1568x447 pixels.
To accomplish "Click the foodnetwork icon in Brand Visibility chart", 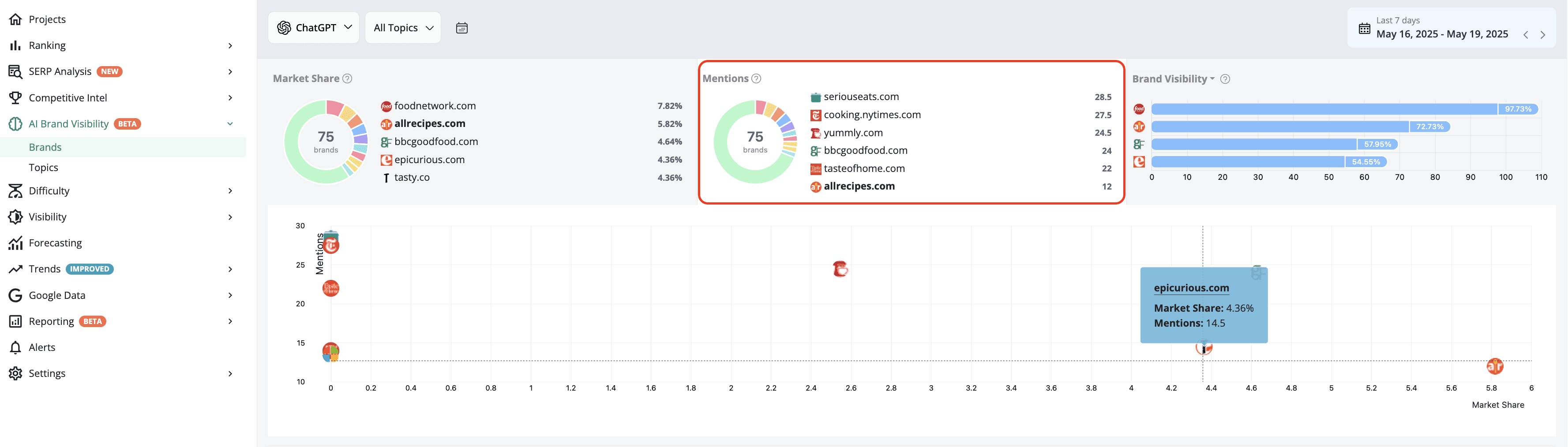I will 1139,109.
